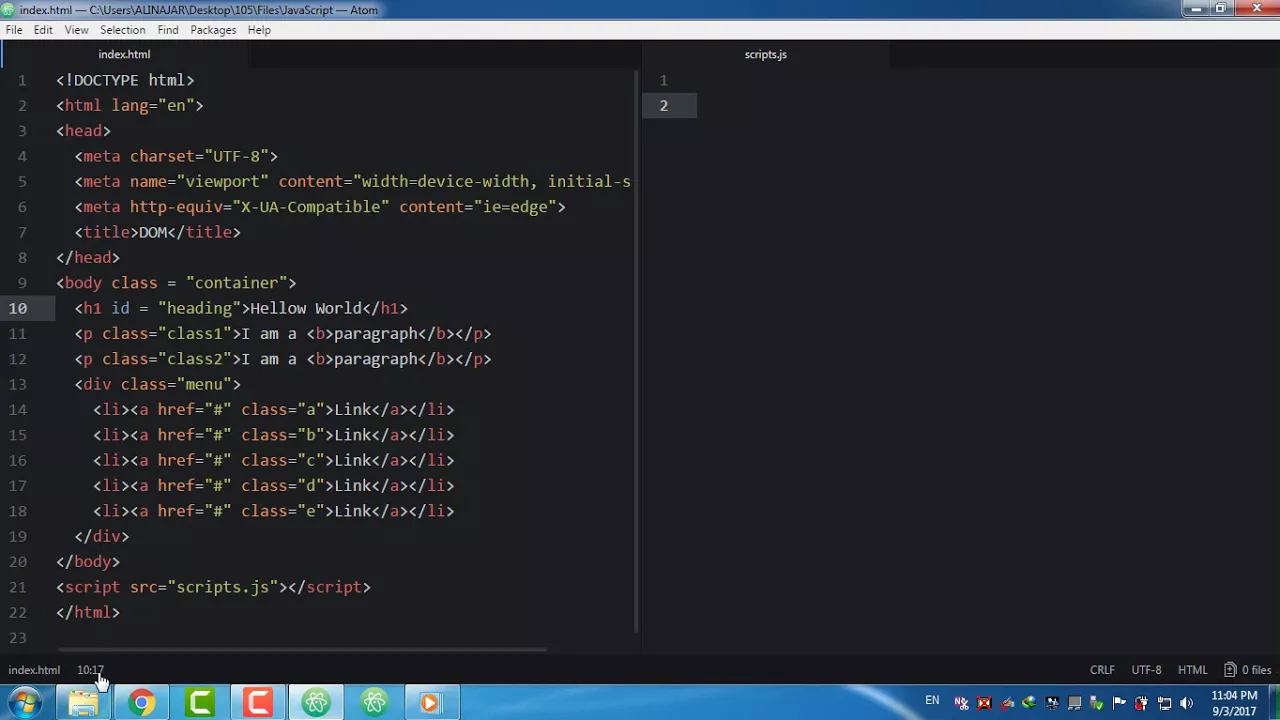Click the script src="scripts.js" line
The height and width of the screenshot is (720, 1280).
pos(213,587)
